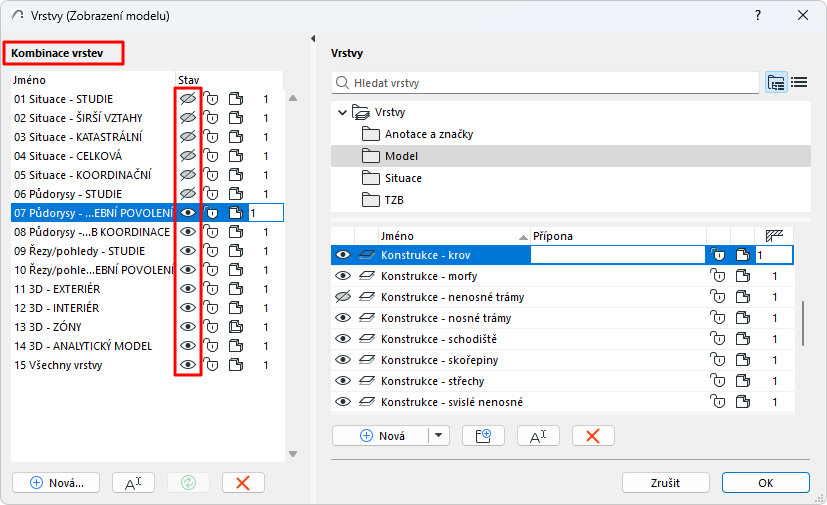Click new folder icon below layers list
This screenshot has height=505, width=827.
483,435
